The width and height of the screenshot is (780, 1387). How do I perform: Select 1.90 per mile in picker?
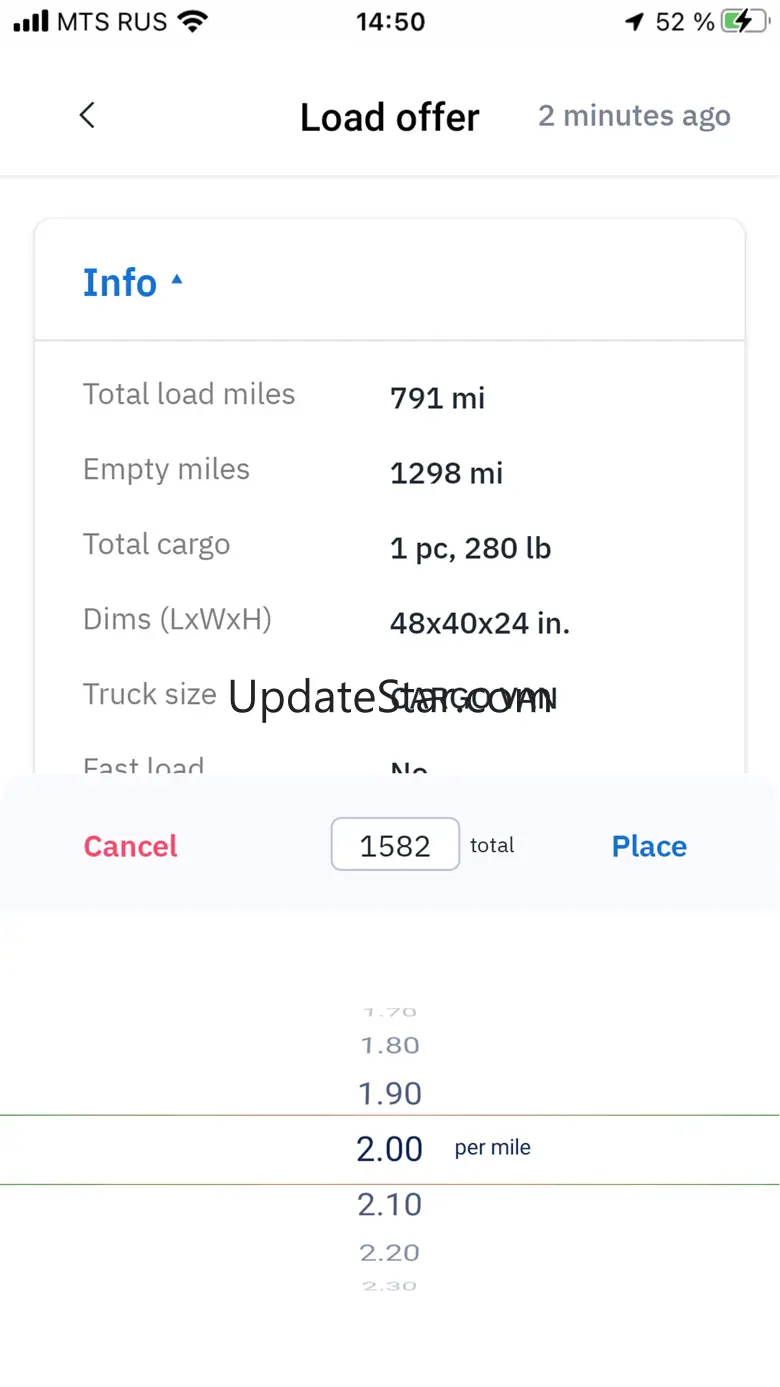[x=390, y=1093]
